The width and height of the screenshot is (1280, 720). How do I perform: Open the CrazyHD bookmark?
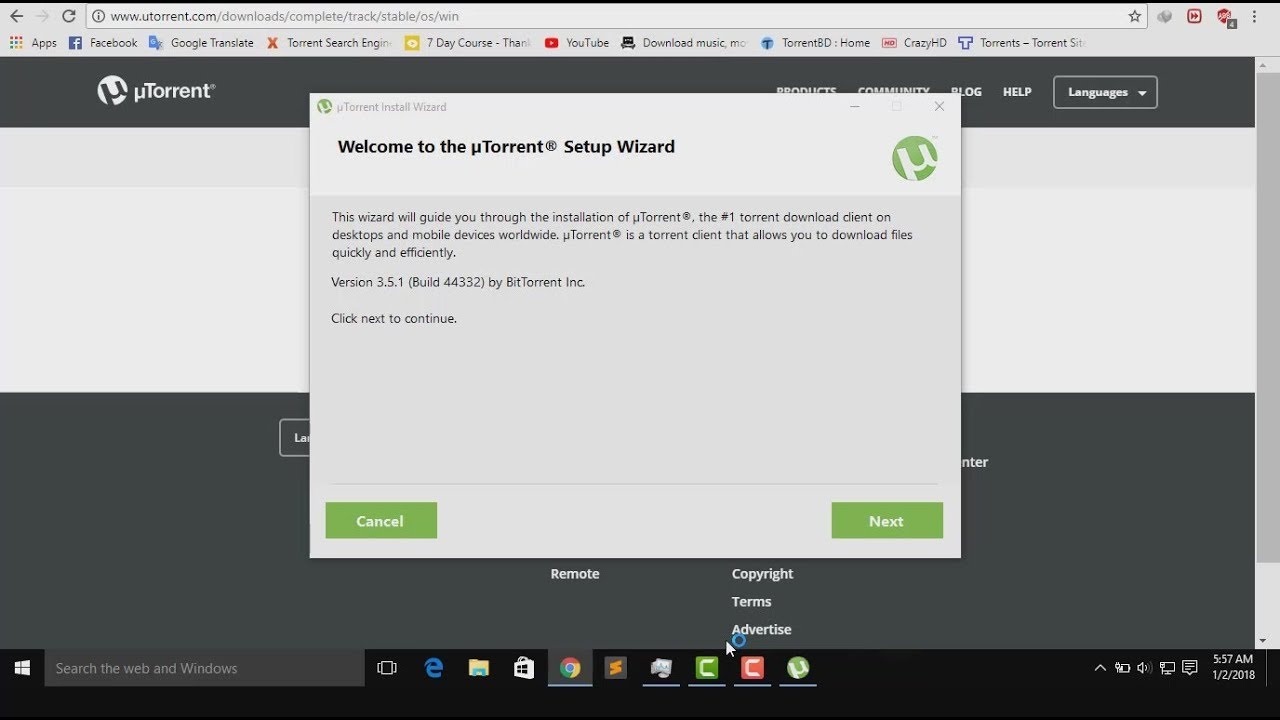[x=914, y=43]
